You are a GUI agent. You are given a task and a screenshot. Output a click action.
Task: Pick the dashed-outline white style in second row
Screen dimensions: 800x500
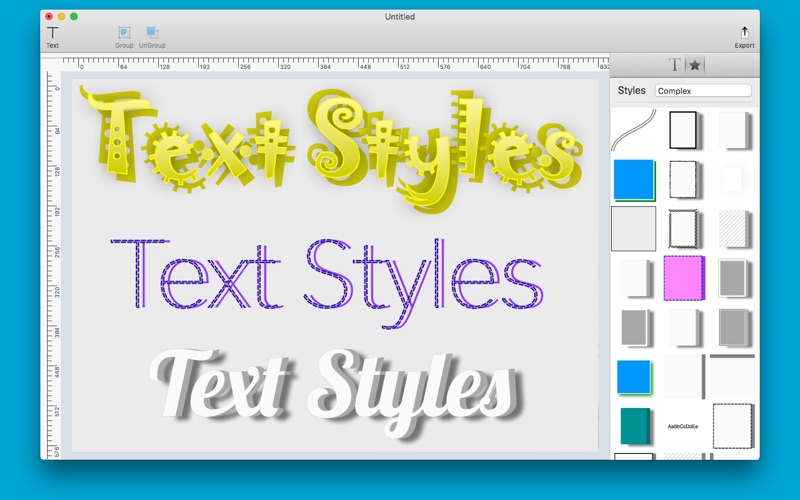click(x=683, y=180)
